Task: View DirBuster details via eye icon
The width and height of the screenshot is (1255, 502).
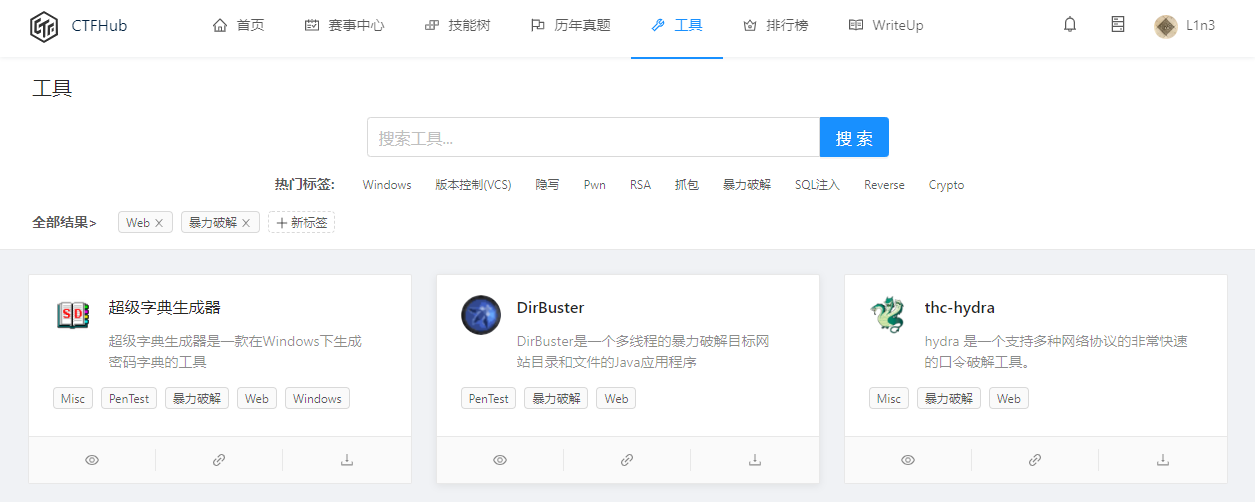Action: point(500,460)
